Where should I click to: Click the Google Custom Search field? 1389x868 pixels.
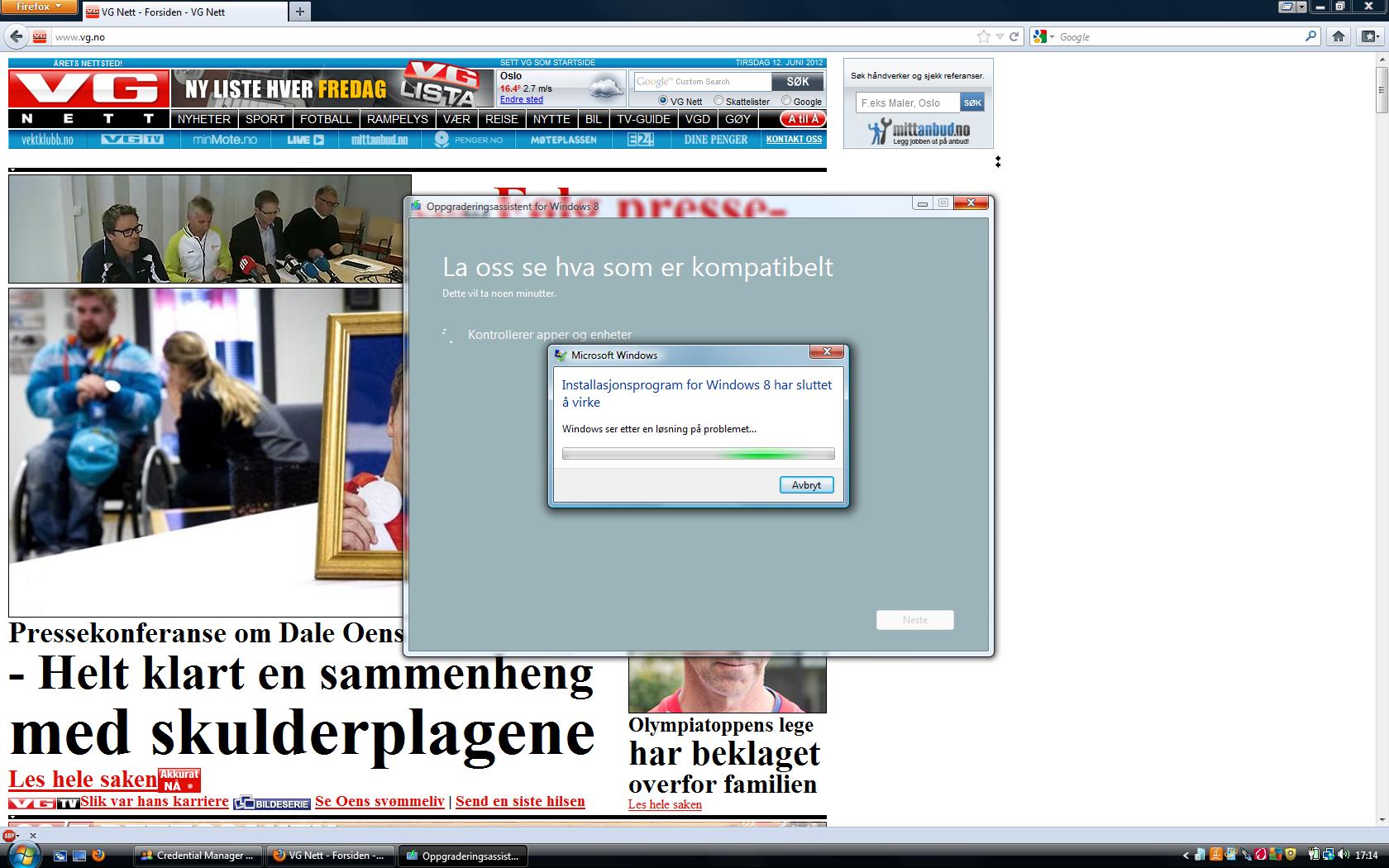[x=702, y=81]
